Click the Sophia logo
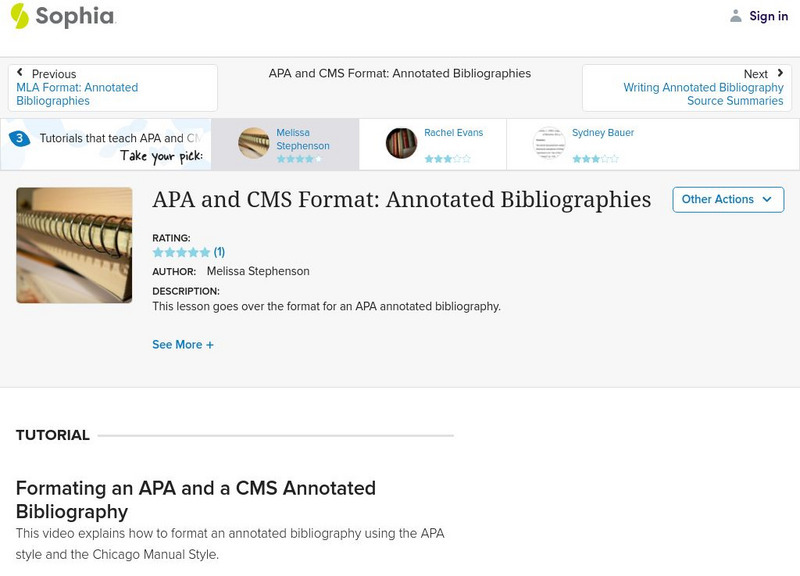The height and width of the screenshot is (576, 800). 65,16
